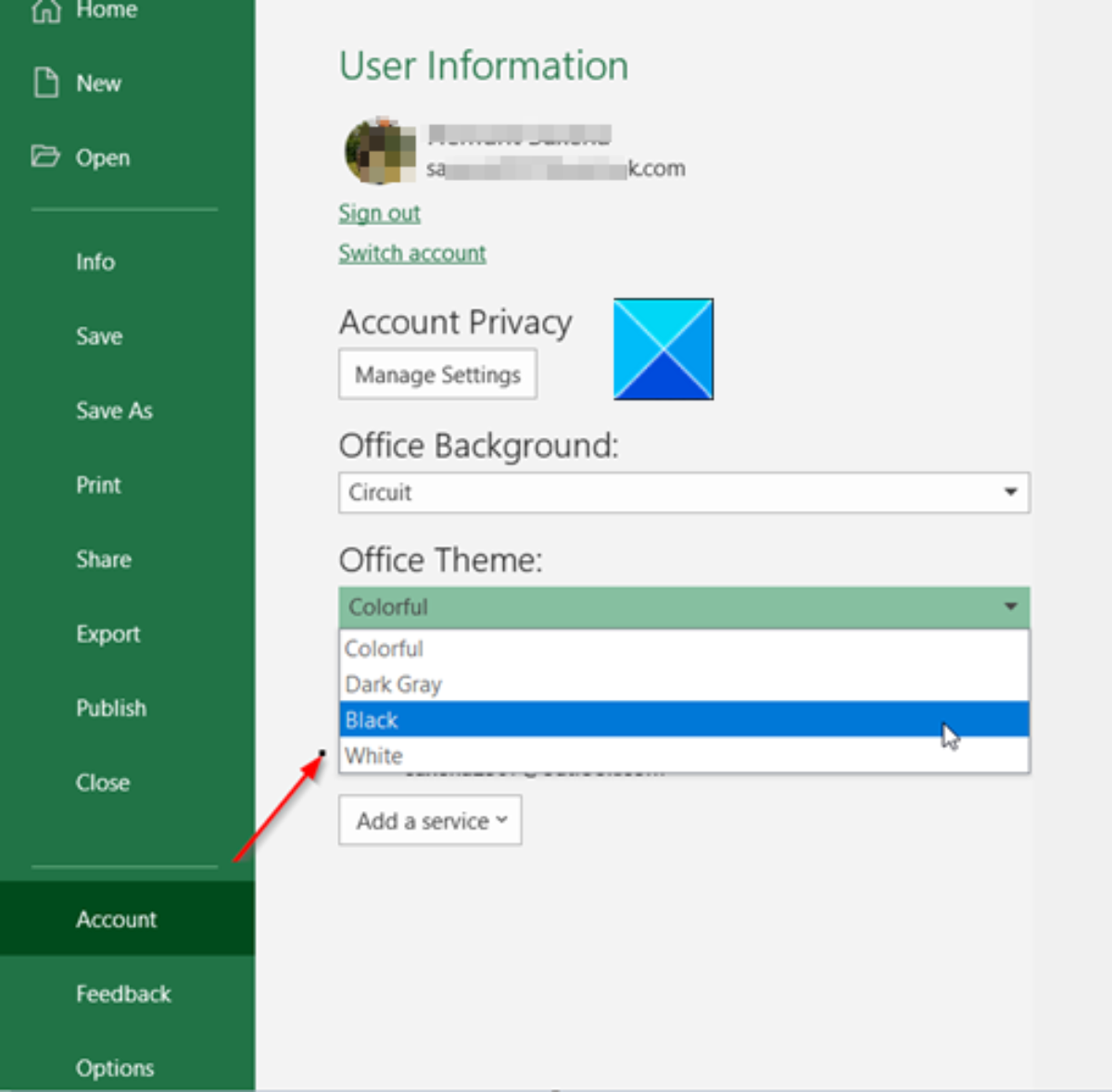Go to Save As in sidebar
1112x1092 pixels.
coord(114,411)
